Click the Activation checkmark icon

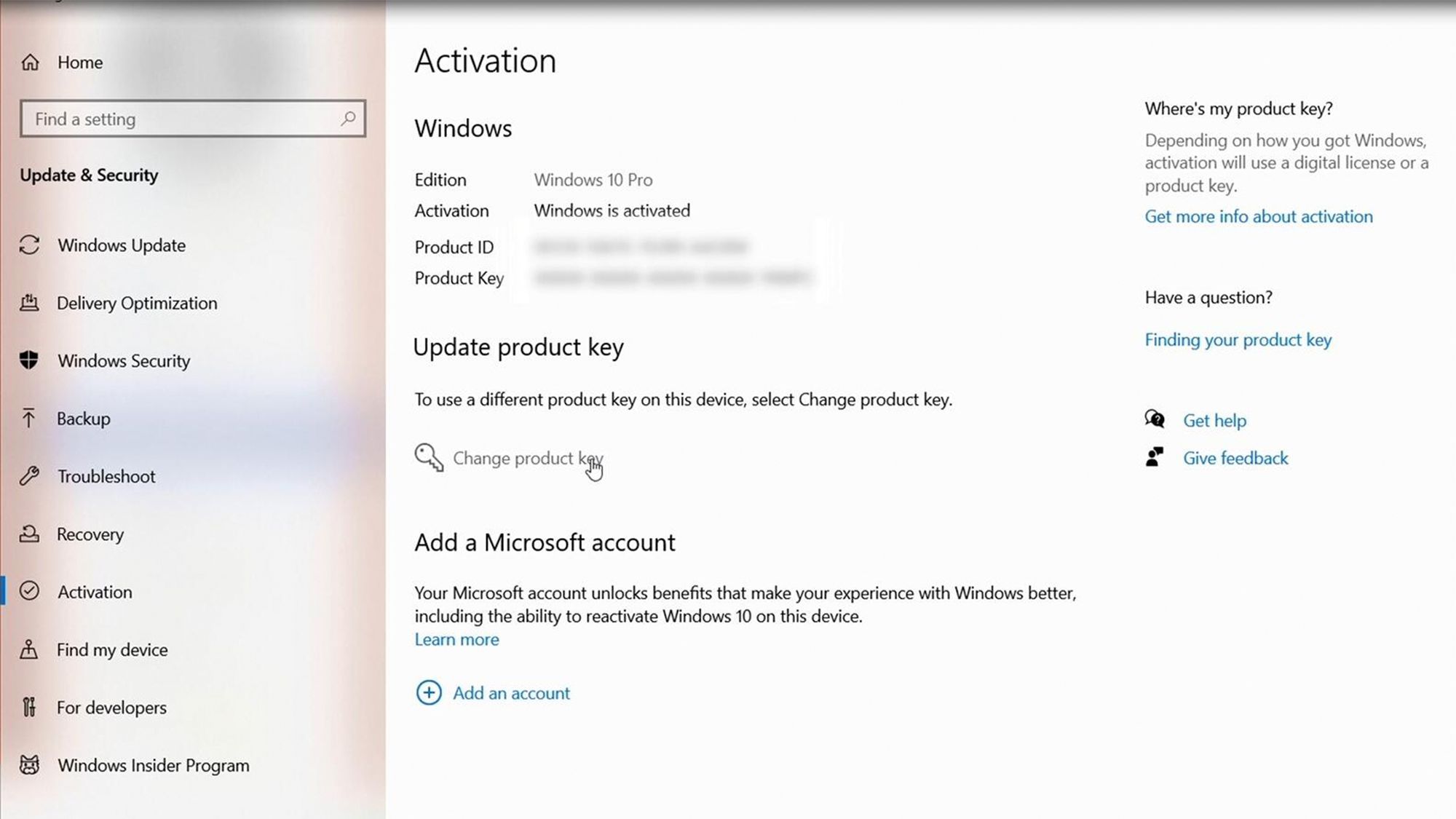[29, 591]
